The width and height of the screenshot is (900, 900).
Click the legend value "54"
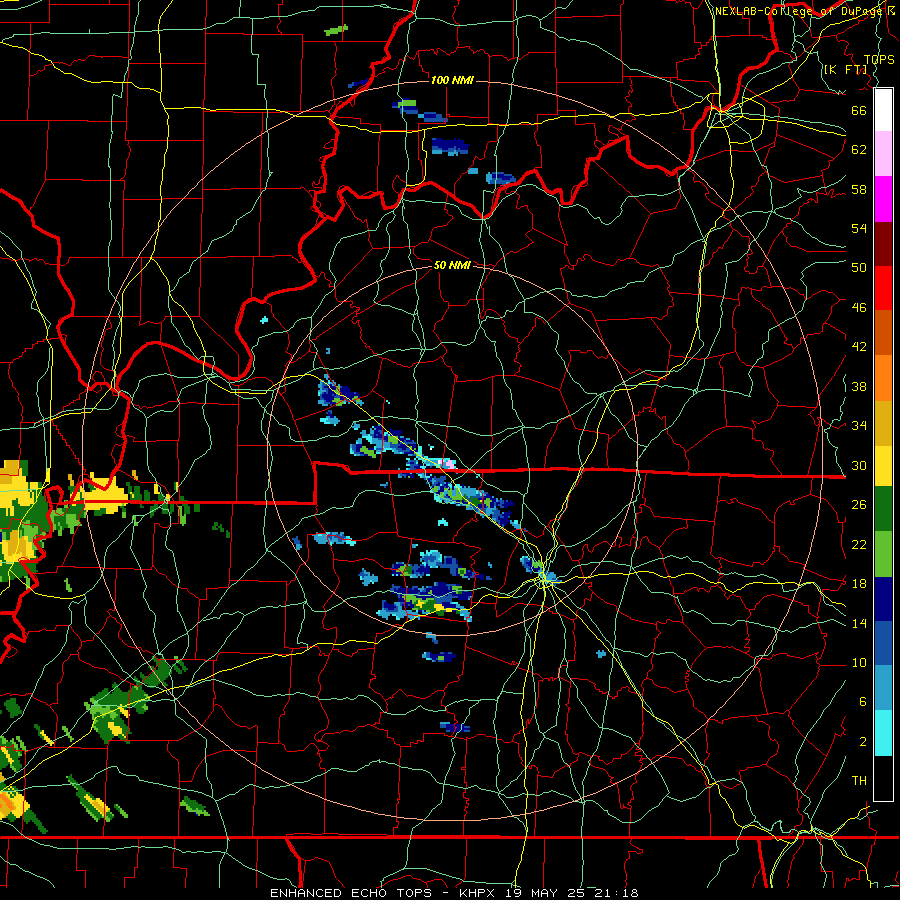[x=859, y=228]
